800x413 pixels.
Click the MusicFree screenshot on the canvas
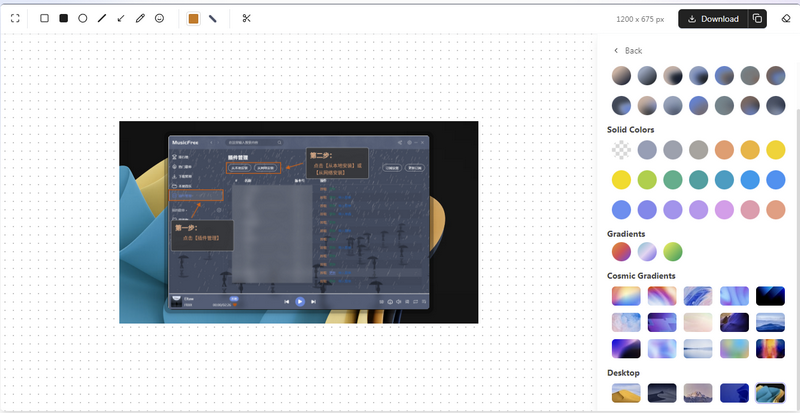point(298,222)
